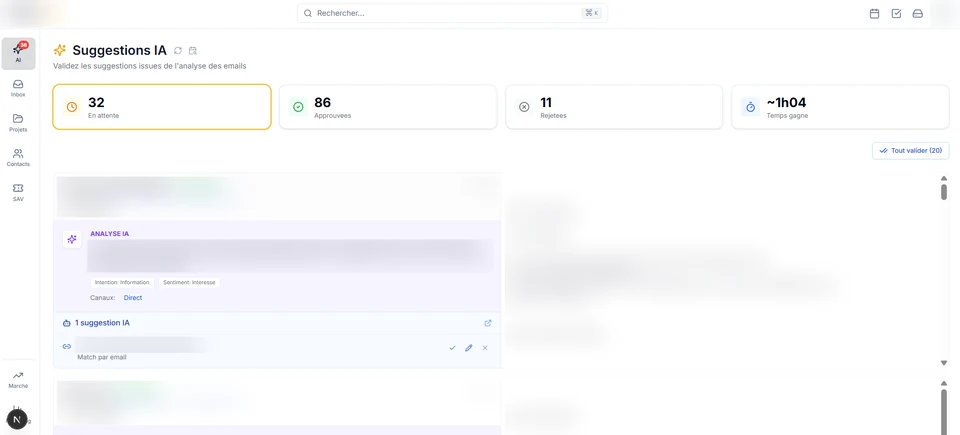Click the Suggestions IA page title
Screen dimensions: 960x435
coord(119,50)
